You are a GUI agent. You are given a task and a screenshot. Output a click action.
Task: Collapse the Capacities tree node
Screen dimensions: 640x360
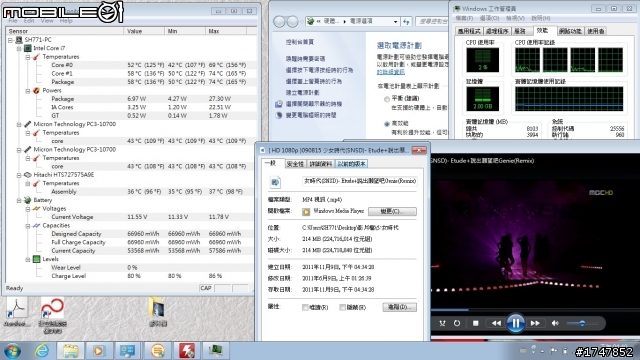pyautogui.click(x=28, y=226)
